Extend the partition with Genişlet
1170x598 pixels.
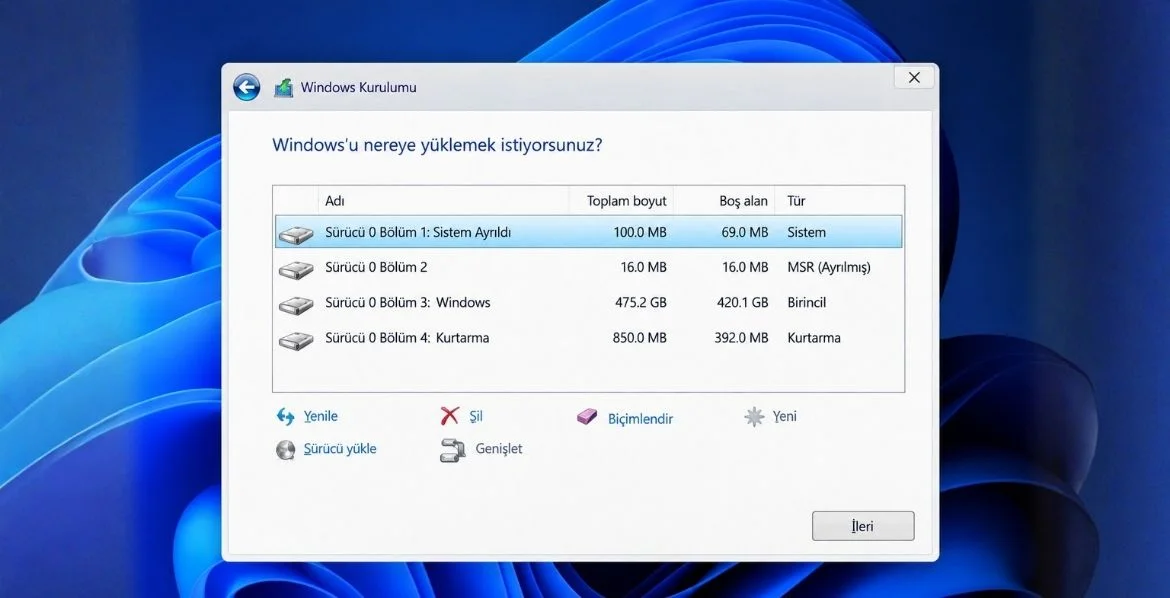pos(498,449)
